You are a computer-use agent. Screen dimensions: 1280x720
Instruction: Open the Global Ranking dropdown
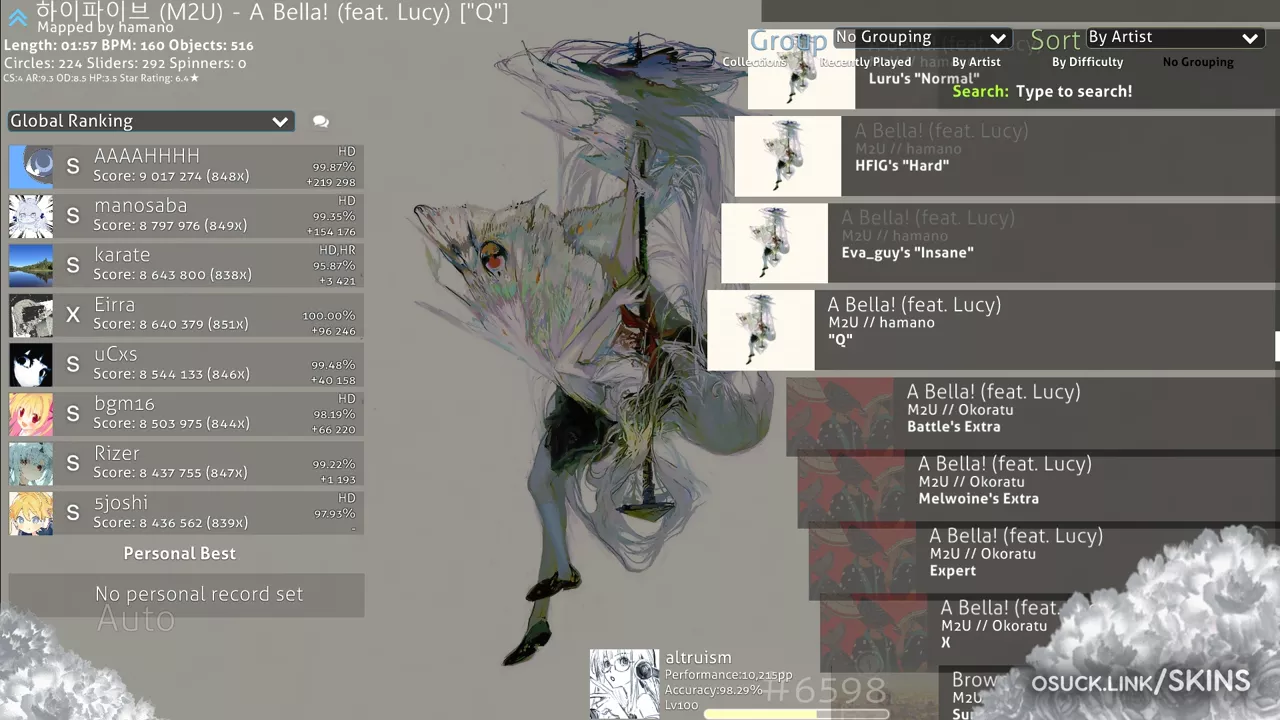(151, 121)
